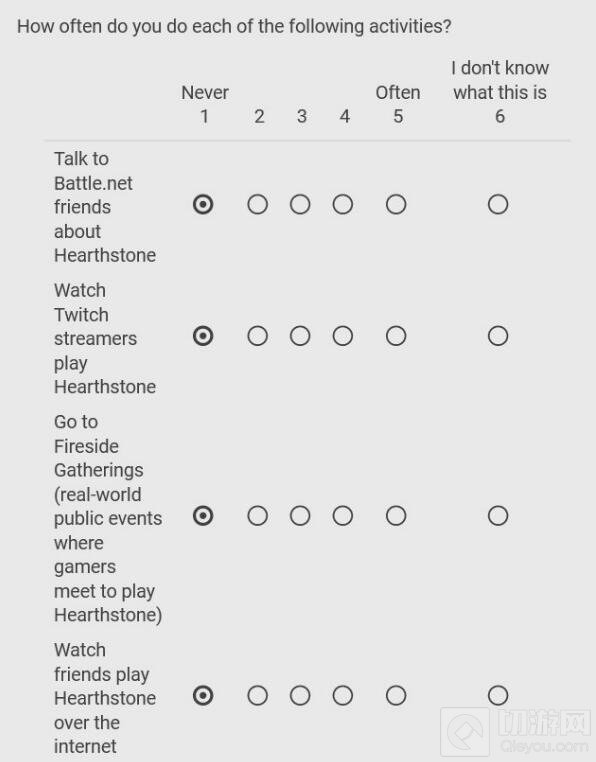Select rating 4 for Fireside Gatherings

[x=343, y=516]
